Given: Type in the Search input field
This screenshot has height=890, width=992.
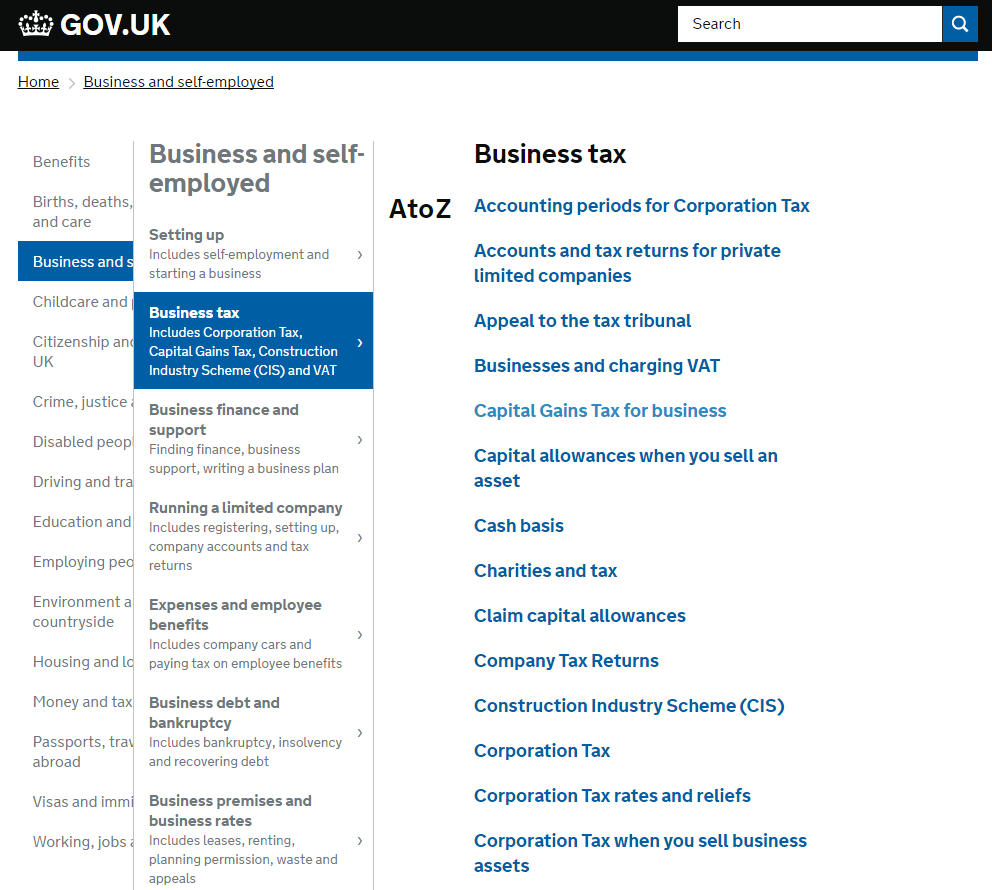Looking at the screenshot, I should [x=808, y=24].
